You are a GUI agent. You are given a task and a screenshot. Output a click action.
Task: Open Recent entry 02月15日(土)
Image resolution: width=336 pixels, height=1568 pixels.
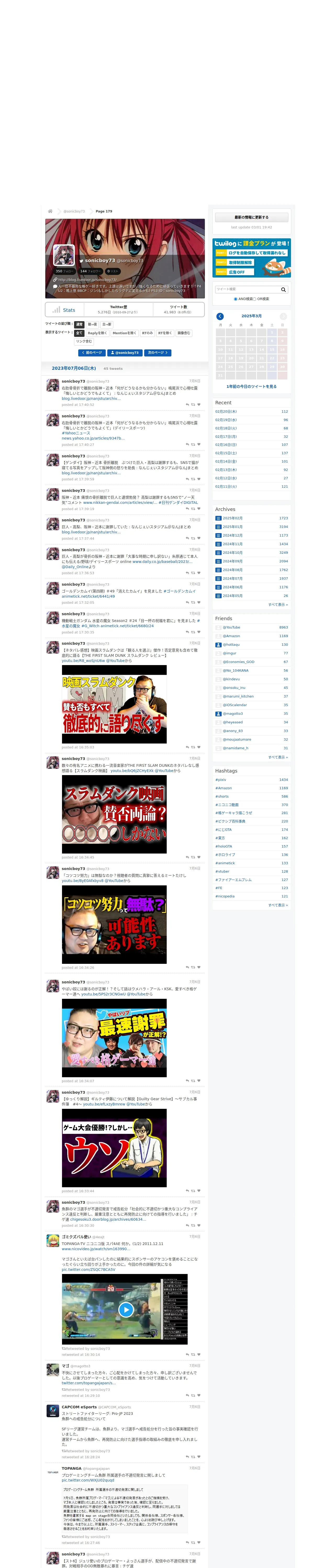(226, 453)
